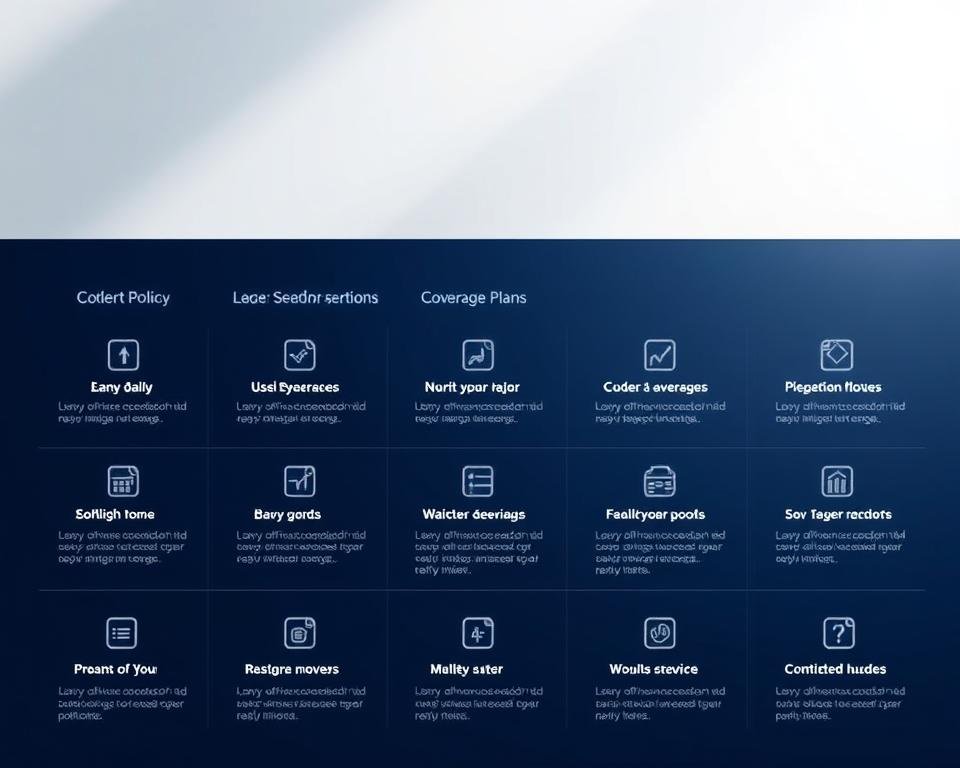Open the graph icon above Bavy gords
The width and height of the screenshot is (960, 768).
pyautogui.click(x=300, y=481)
